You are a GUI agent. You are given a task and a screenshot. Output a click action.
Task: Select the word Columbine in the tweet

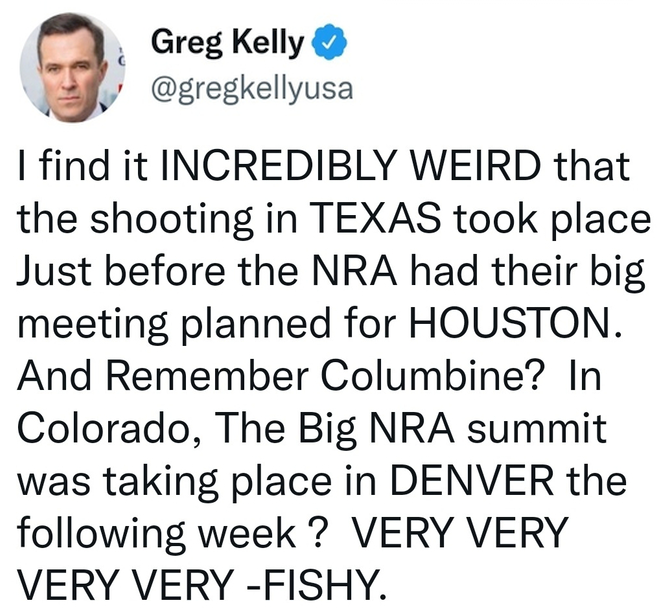tap(431, 375)
